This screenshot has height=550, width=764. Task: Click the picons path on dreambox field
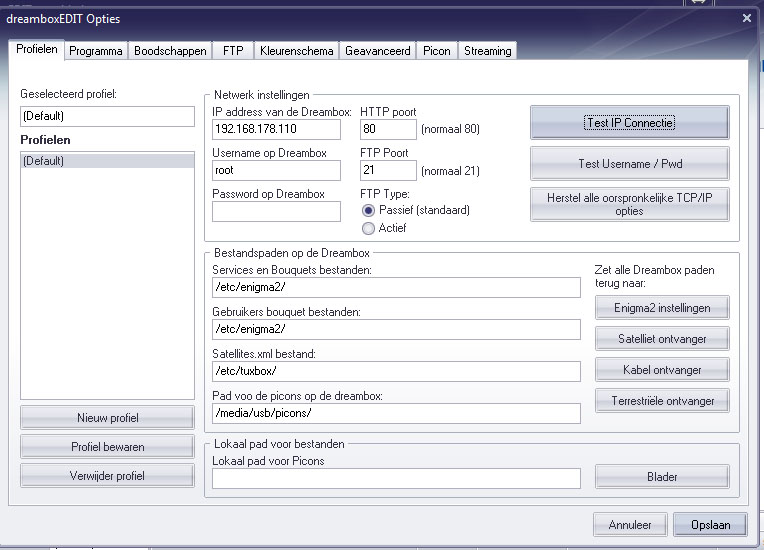[396, 413]
